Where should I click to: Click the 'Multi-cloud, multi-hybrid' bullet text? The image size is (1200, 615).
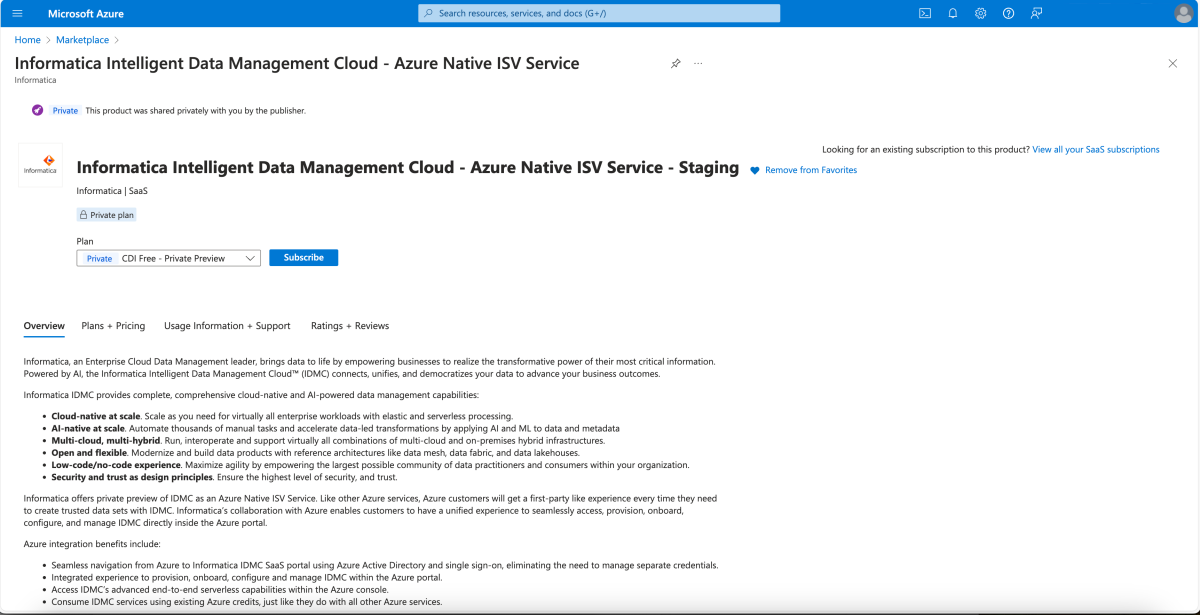[x=105, y=441]
